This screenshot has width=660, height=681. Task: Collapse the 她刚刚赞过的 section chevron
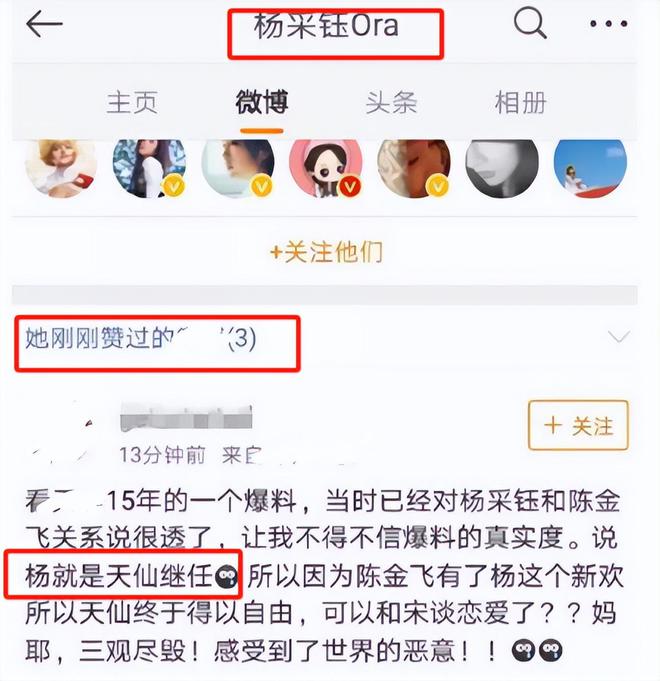[x=618, y=337]
